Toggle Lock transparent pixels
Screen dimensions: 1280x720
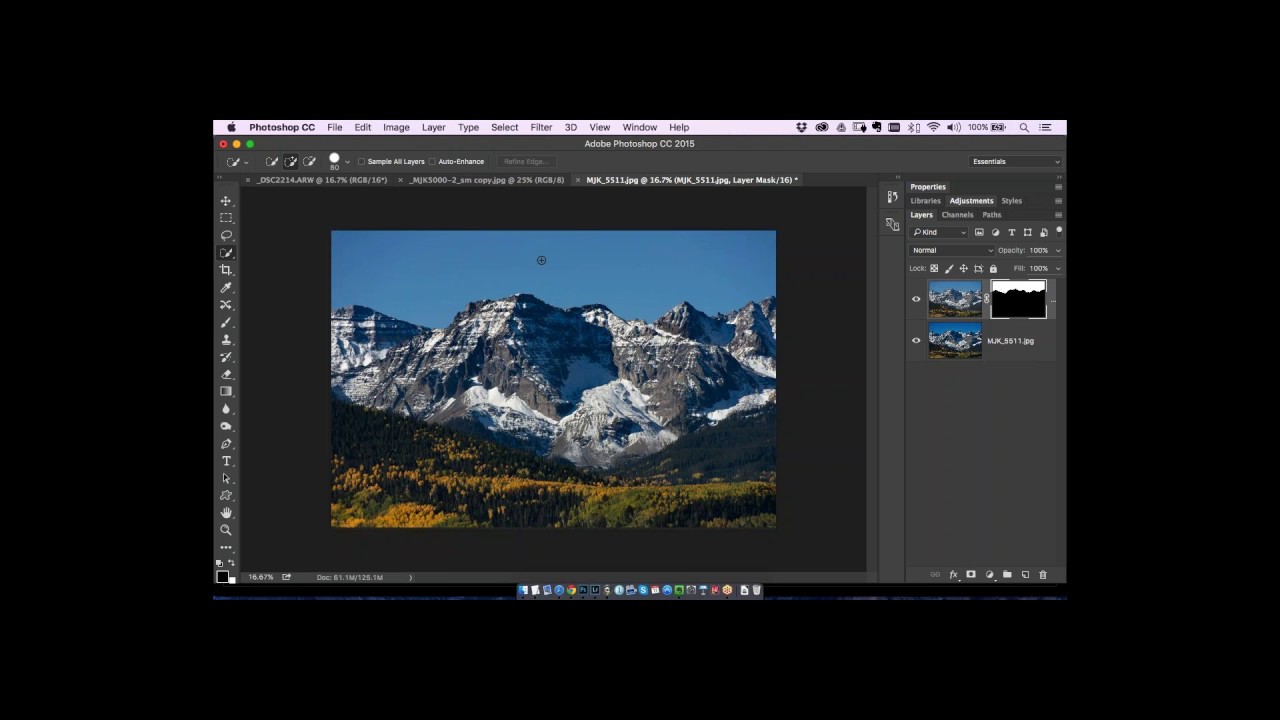click(935, 268)
